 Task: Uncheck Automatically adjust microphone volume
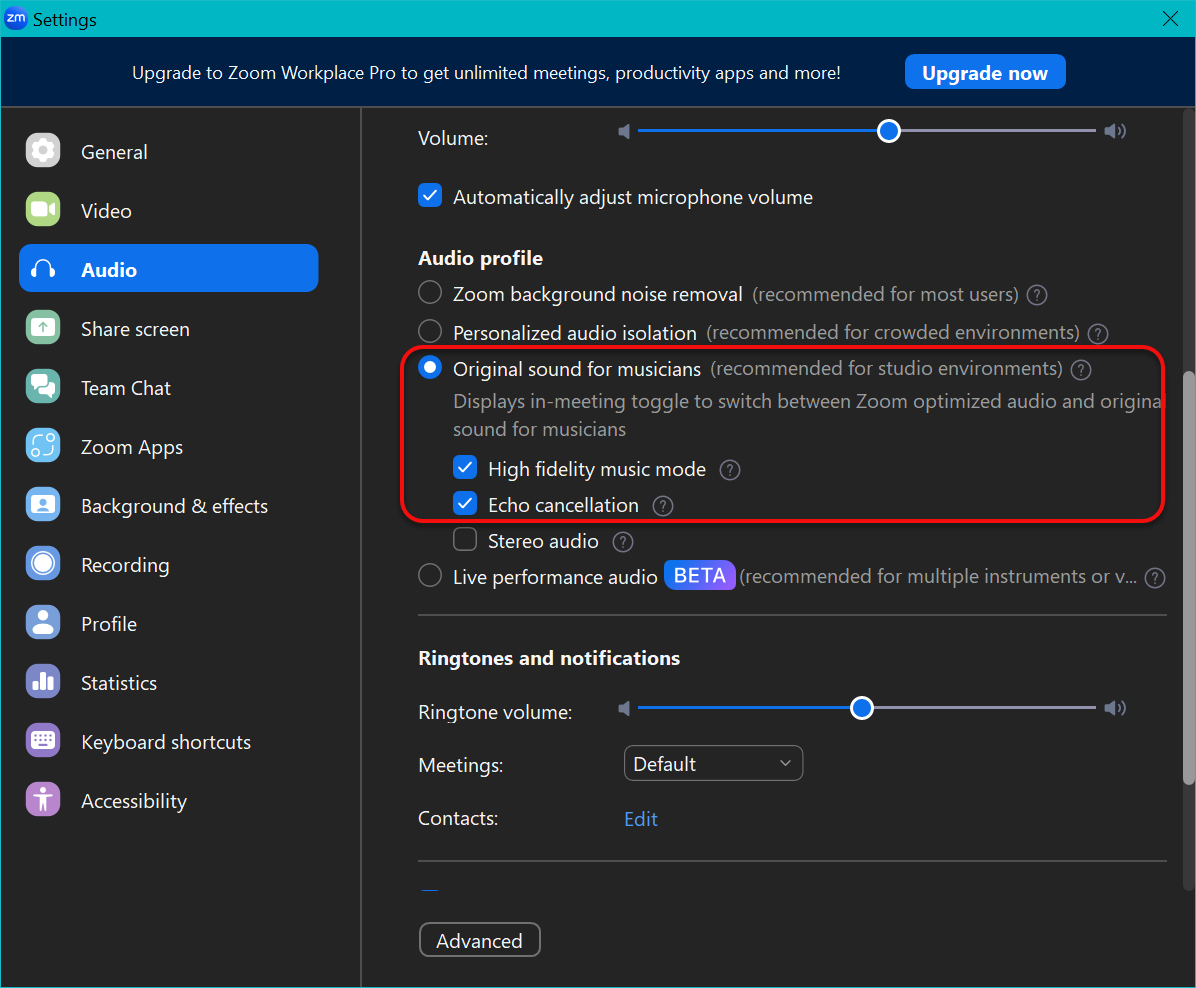pyautogui.click(x=430, y=196)
